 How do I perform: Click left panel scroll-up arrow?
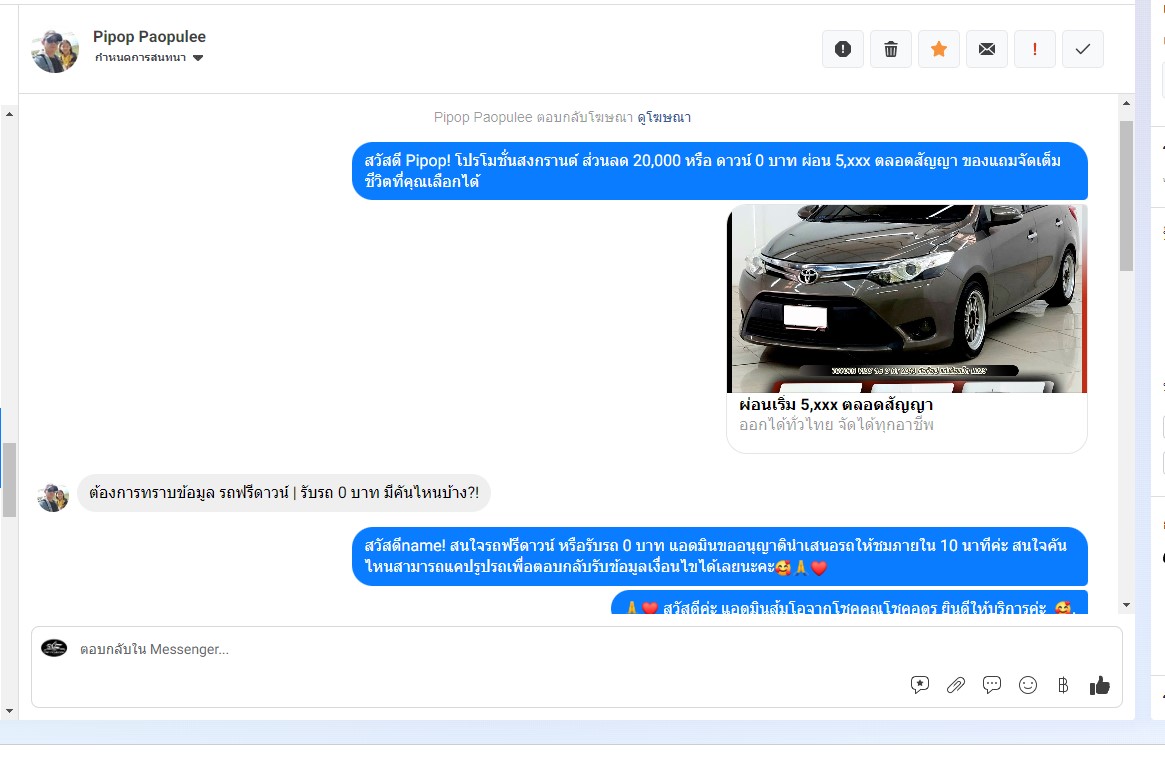point(9,114)
